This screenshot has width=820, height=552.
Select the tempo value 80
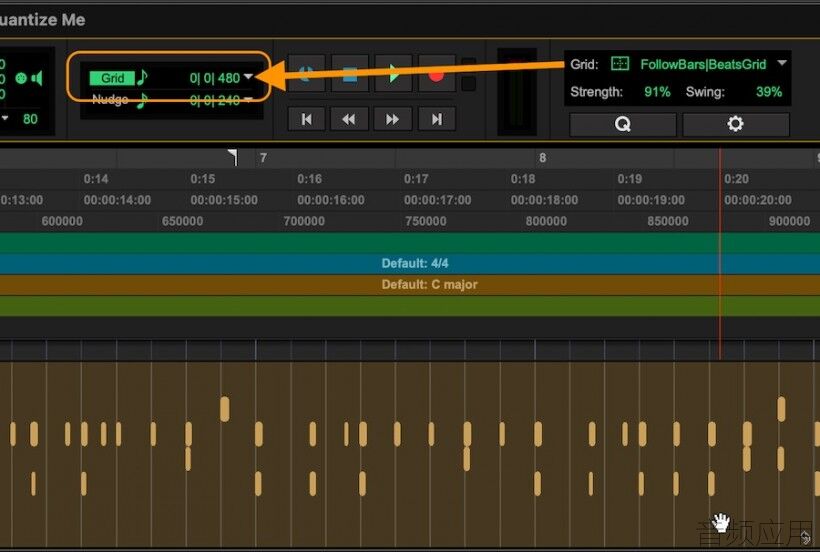(30, 119)
